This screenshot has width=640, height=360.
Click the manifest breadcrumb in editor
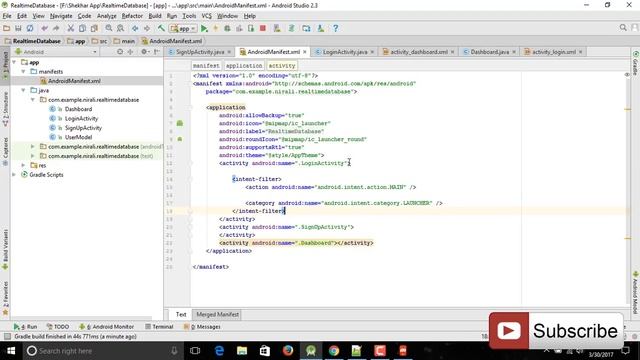pyautogui.click(x=206, y=66)
